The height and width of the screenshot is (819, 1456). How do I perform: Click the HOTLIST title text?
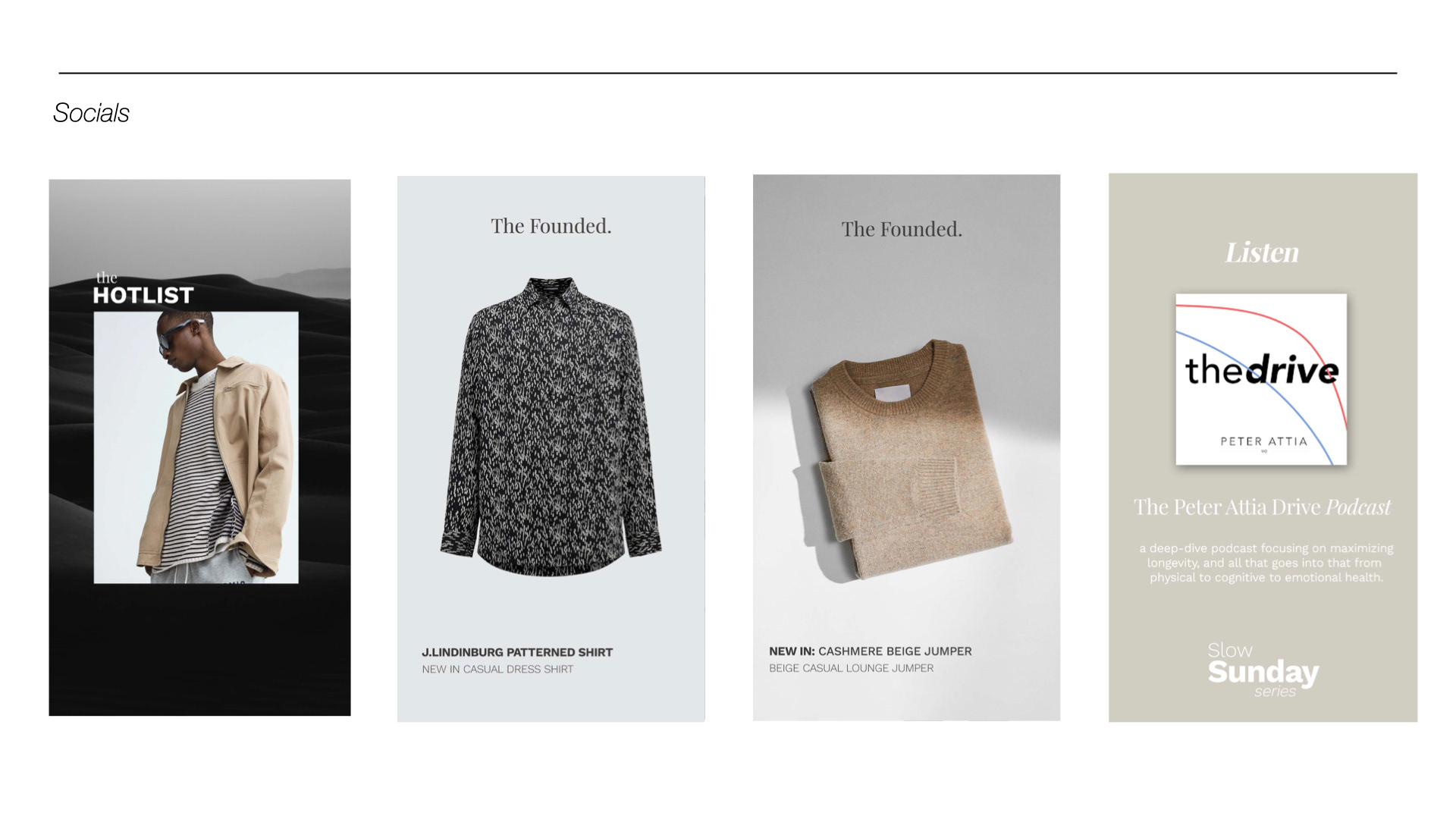pyautogui.click(x=143, y=295)
